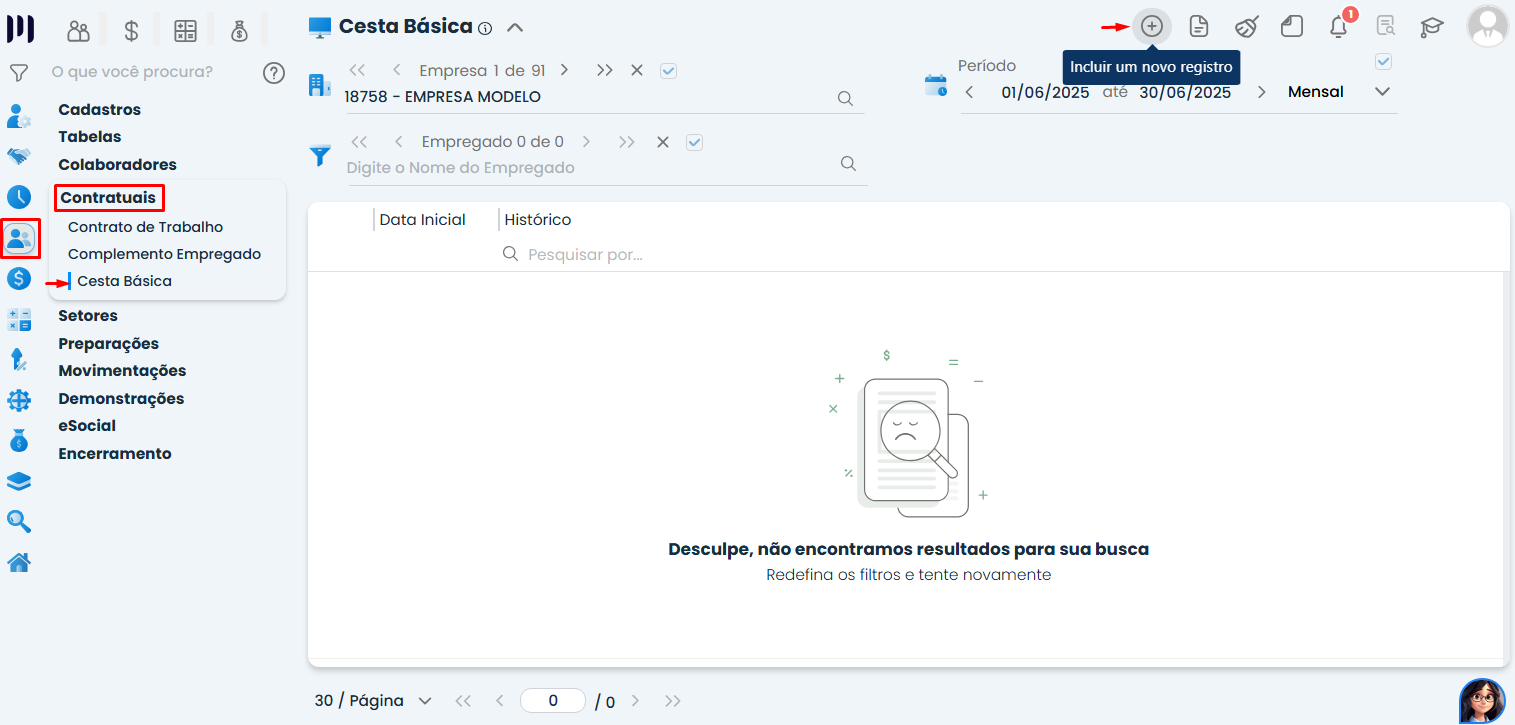Toggle the Período checkbox

coord(1384,62)
